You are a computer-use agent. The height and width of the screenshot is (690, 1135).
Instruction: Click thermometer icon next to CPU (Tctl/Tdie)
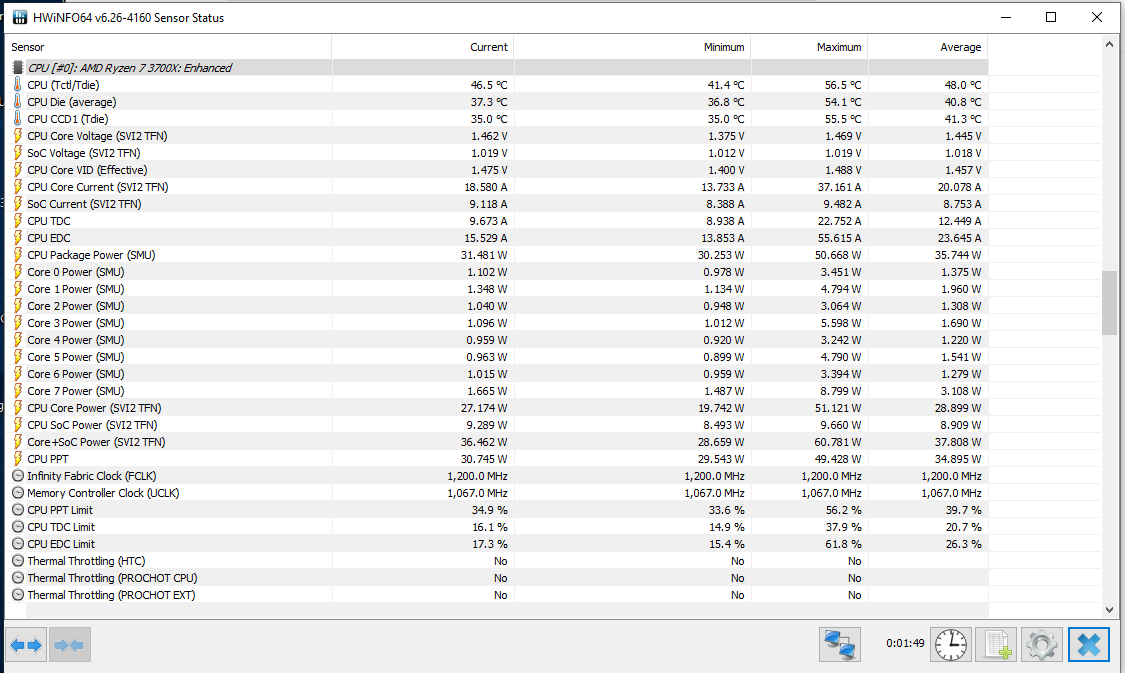[x=18, y=85]
